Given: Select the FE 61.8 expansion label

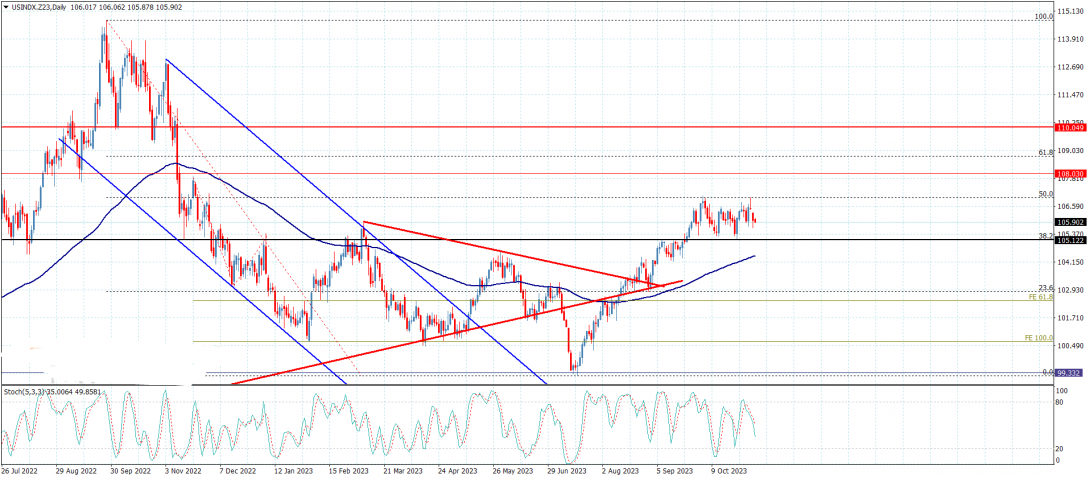Looking at the screenshot, I should click(x=1041, y=297).
